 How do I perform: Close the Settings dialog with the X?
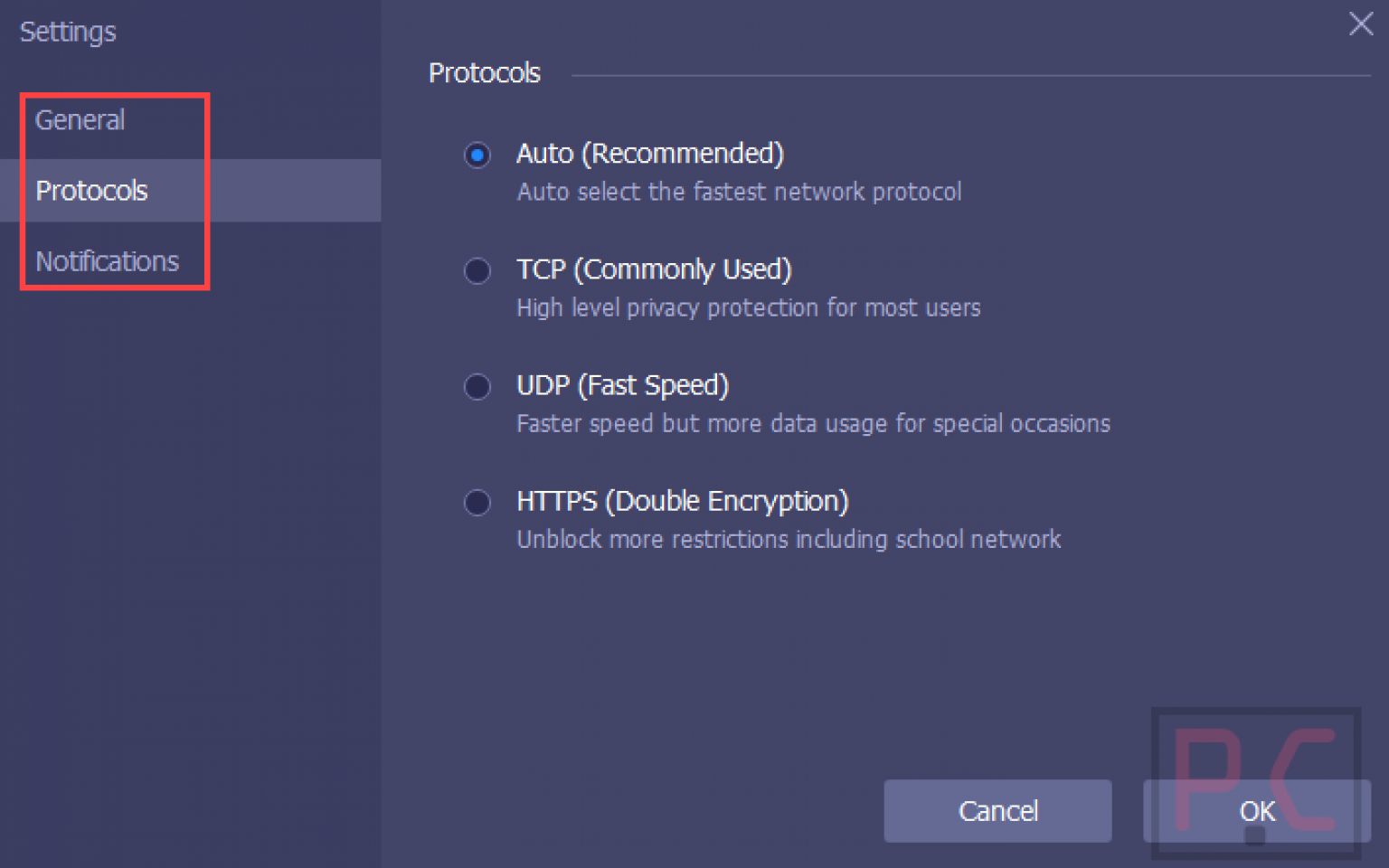point(1361,24)
